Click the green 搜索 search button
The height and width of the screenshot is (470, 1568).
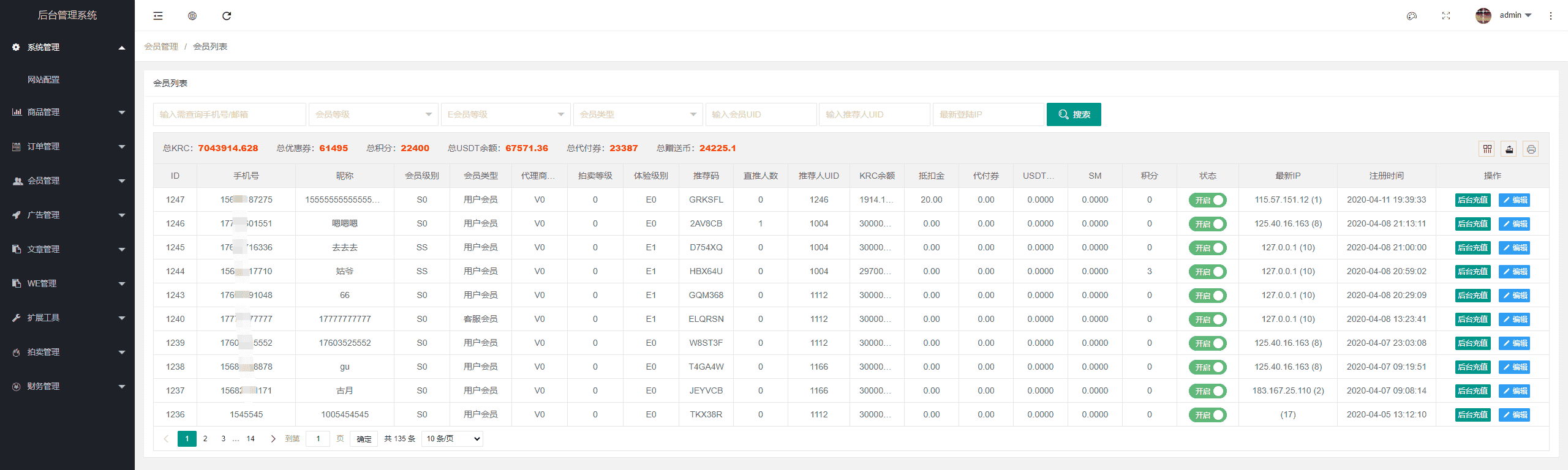click(x=1074, y=114)
